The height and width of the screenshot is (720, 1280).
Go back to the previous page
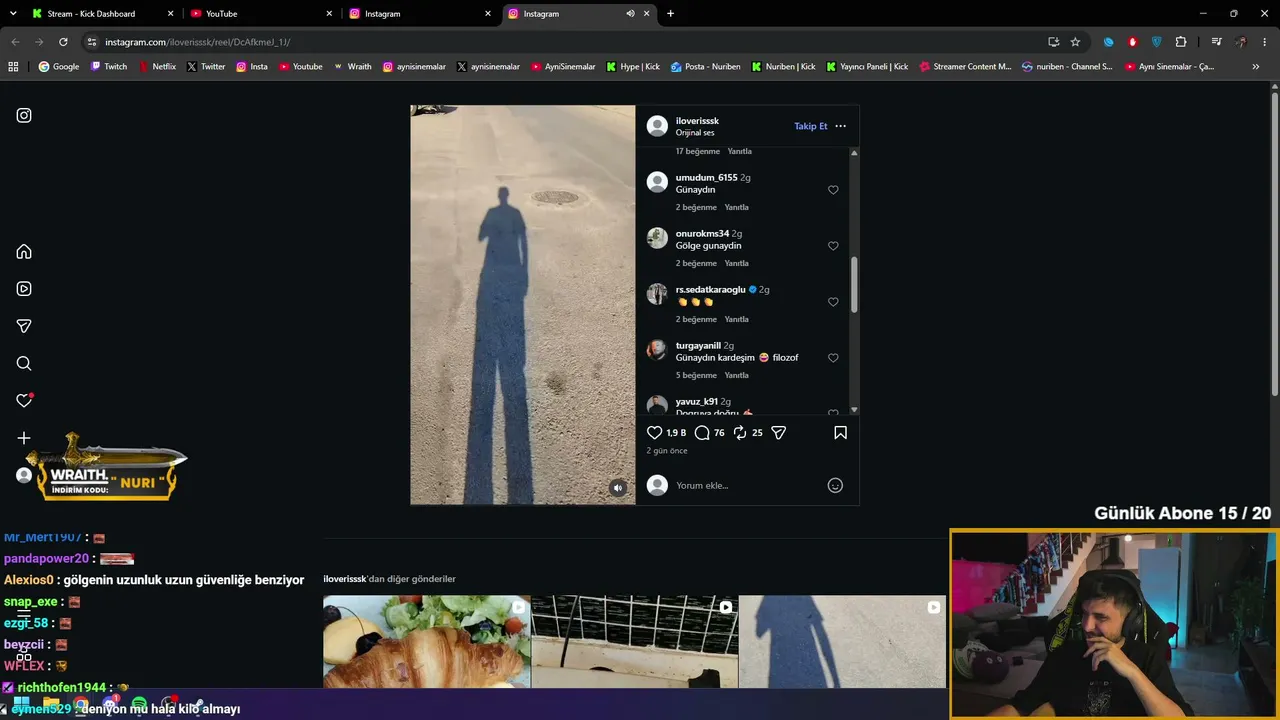[x=15, y=42]
